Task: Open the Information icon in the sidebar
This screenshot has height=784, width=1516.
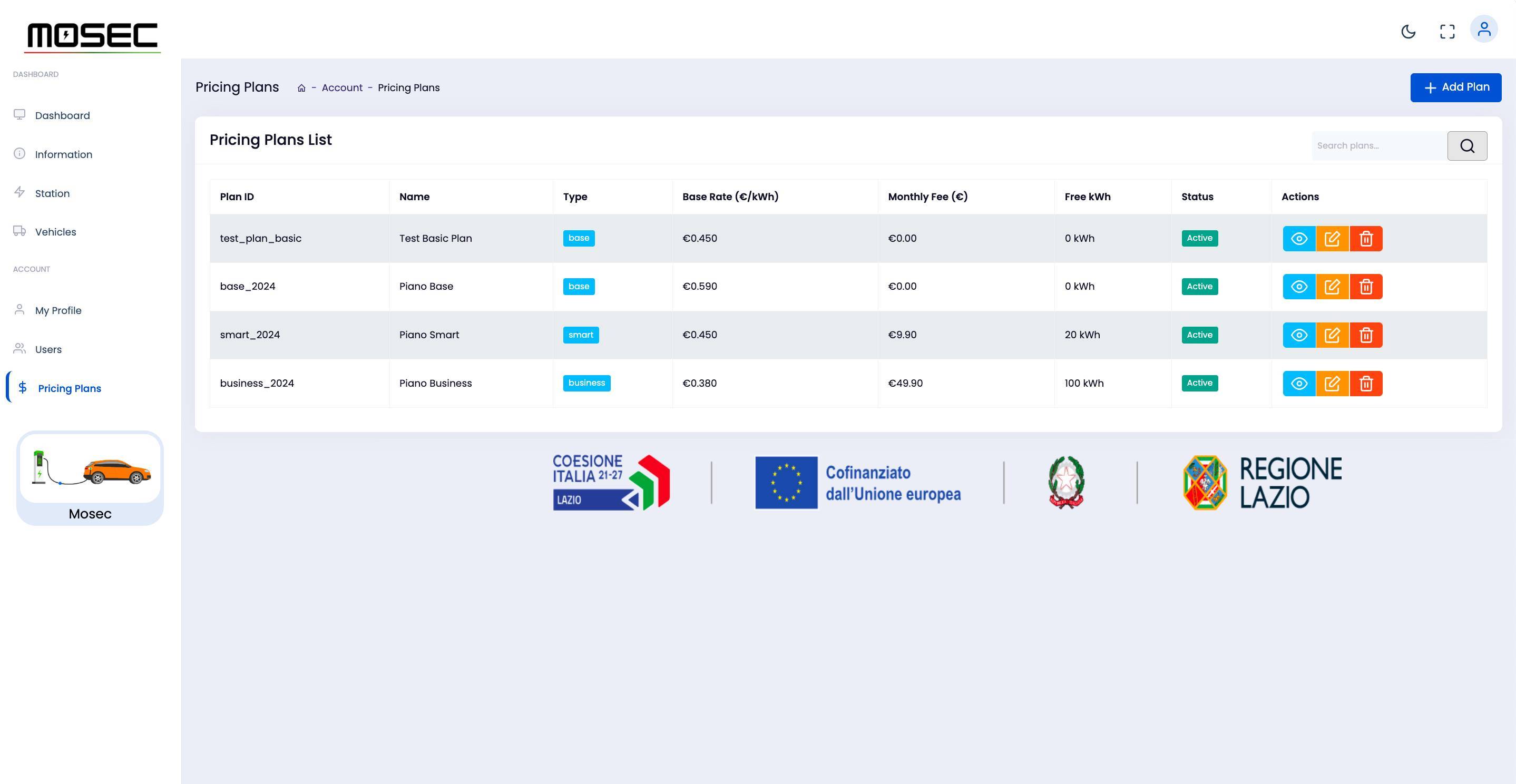Action: pos(19,154)
